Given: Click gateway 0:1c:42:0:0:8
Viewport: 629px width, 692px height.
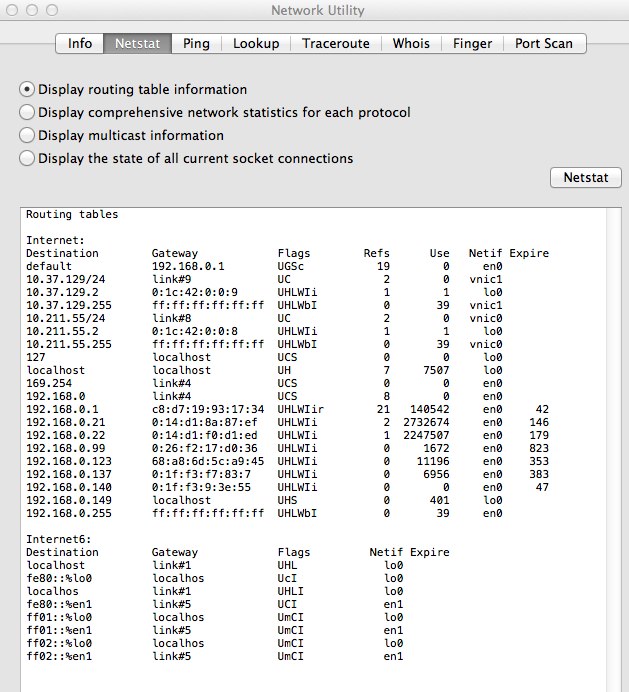Looking at the screenshot, I should [x=195, y=331].
